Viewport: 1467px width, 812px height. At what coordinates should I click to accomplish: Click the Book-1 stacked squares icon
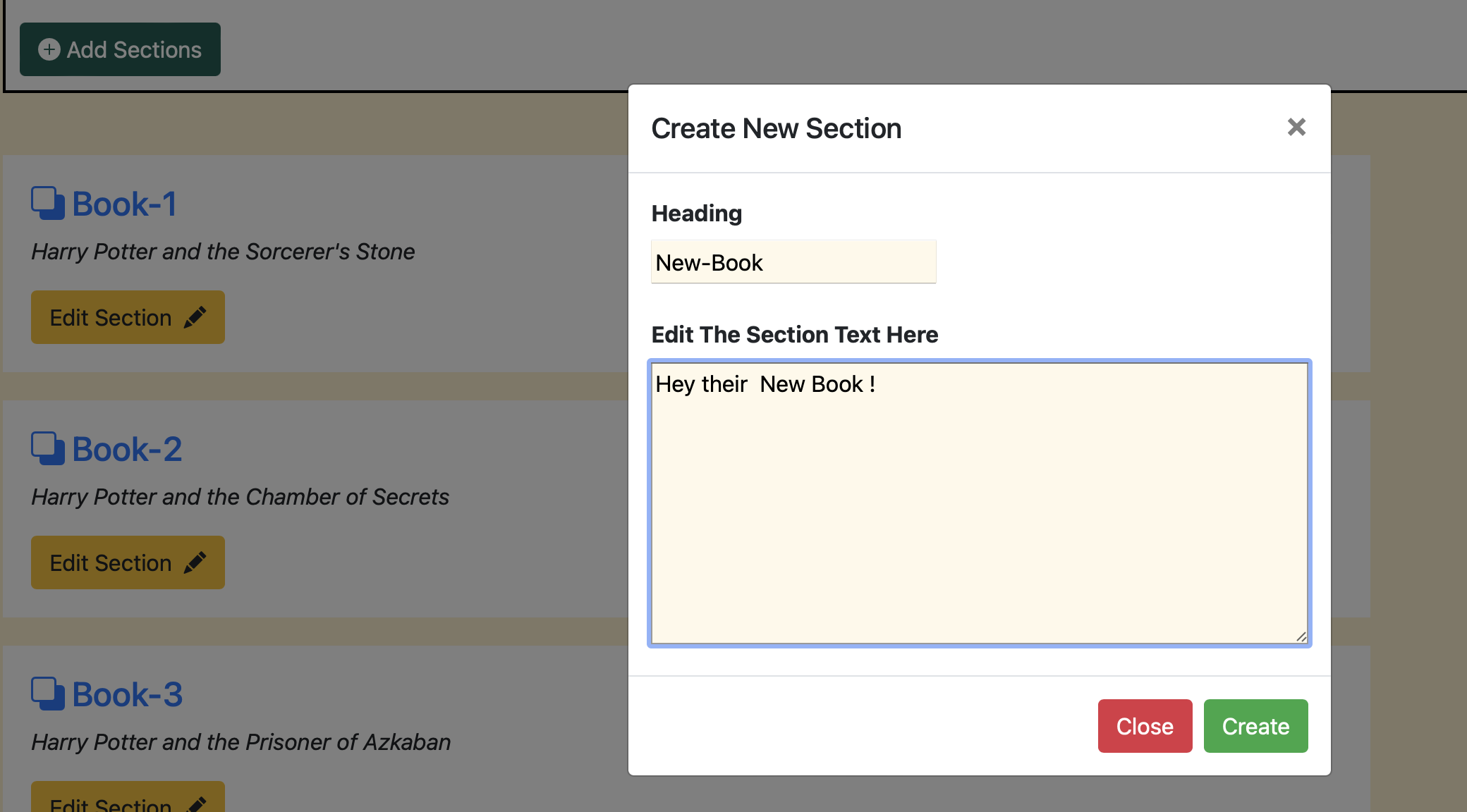coord(48,204)
